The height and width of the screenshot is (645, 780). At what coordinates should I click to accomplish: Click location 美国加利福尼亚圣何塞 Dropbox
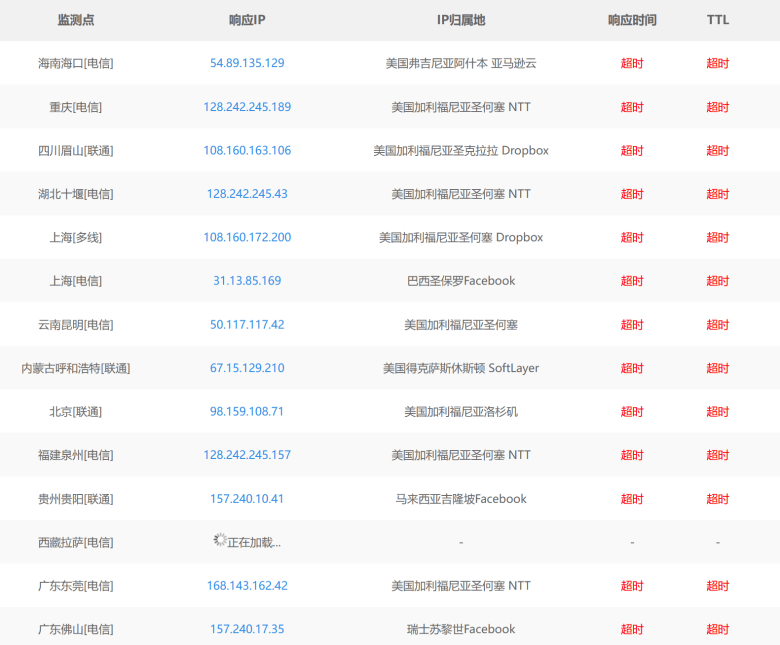pyautogui.click(x=461, y=237)
